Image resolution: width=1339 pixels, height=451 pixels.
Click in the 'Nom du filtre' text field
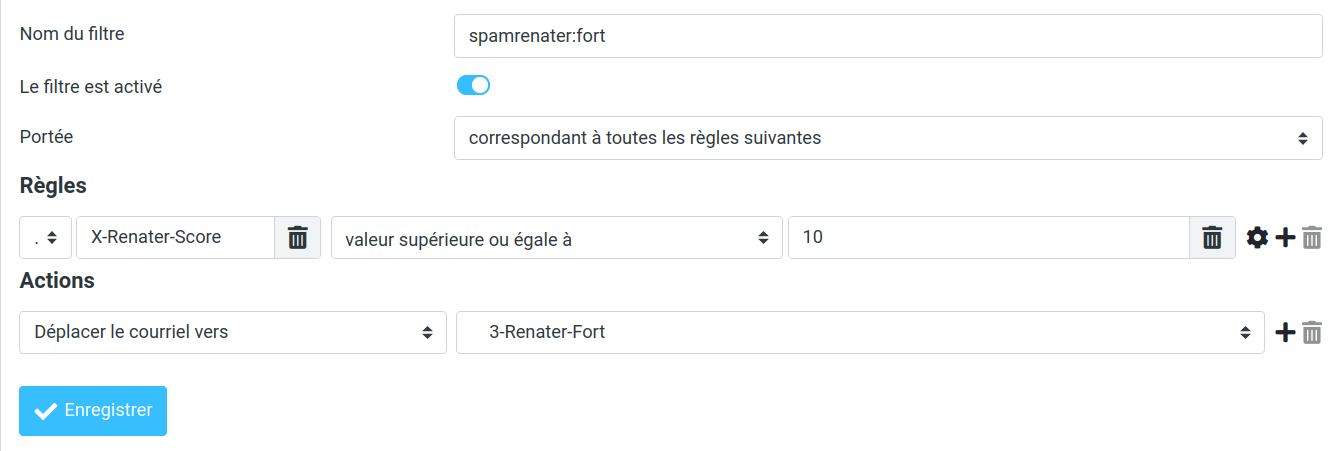888,36
